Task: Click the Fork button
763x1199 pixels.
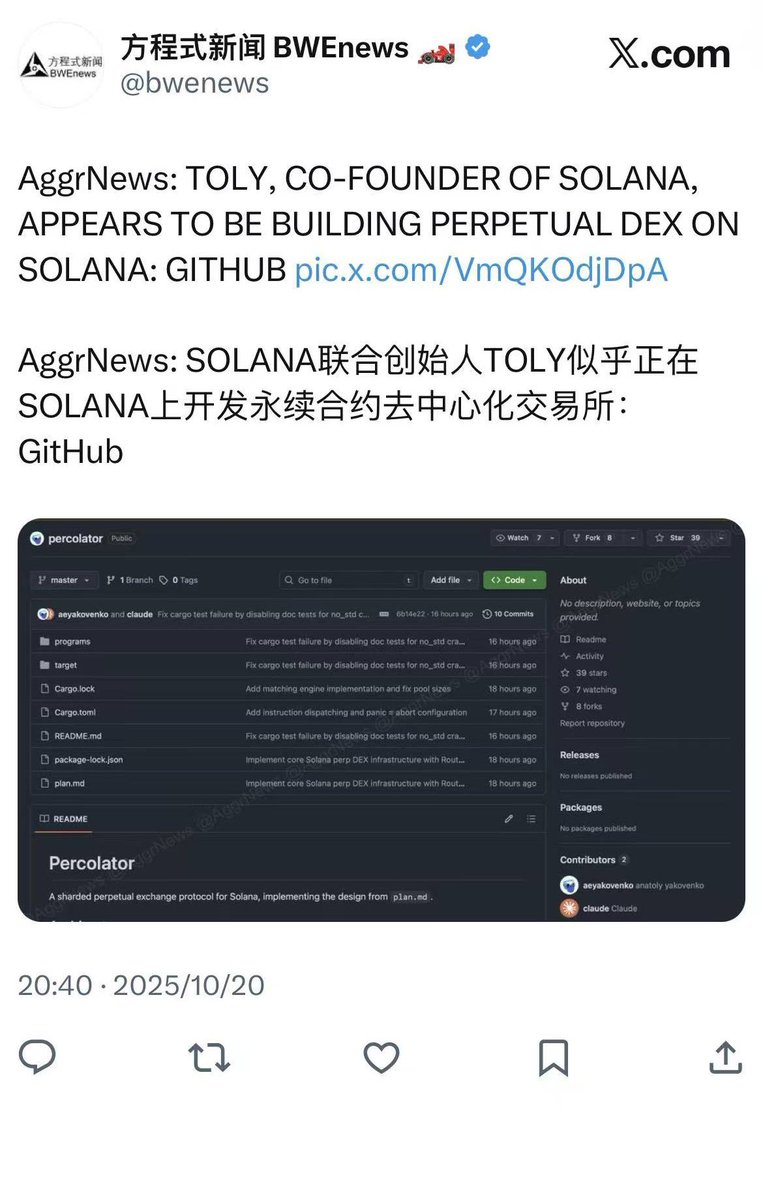Action: (603, 538)
